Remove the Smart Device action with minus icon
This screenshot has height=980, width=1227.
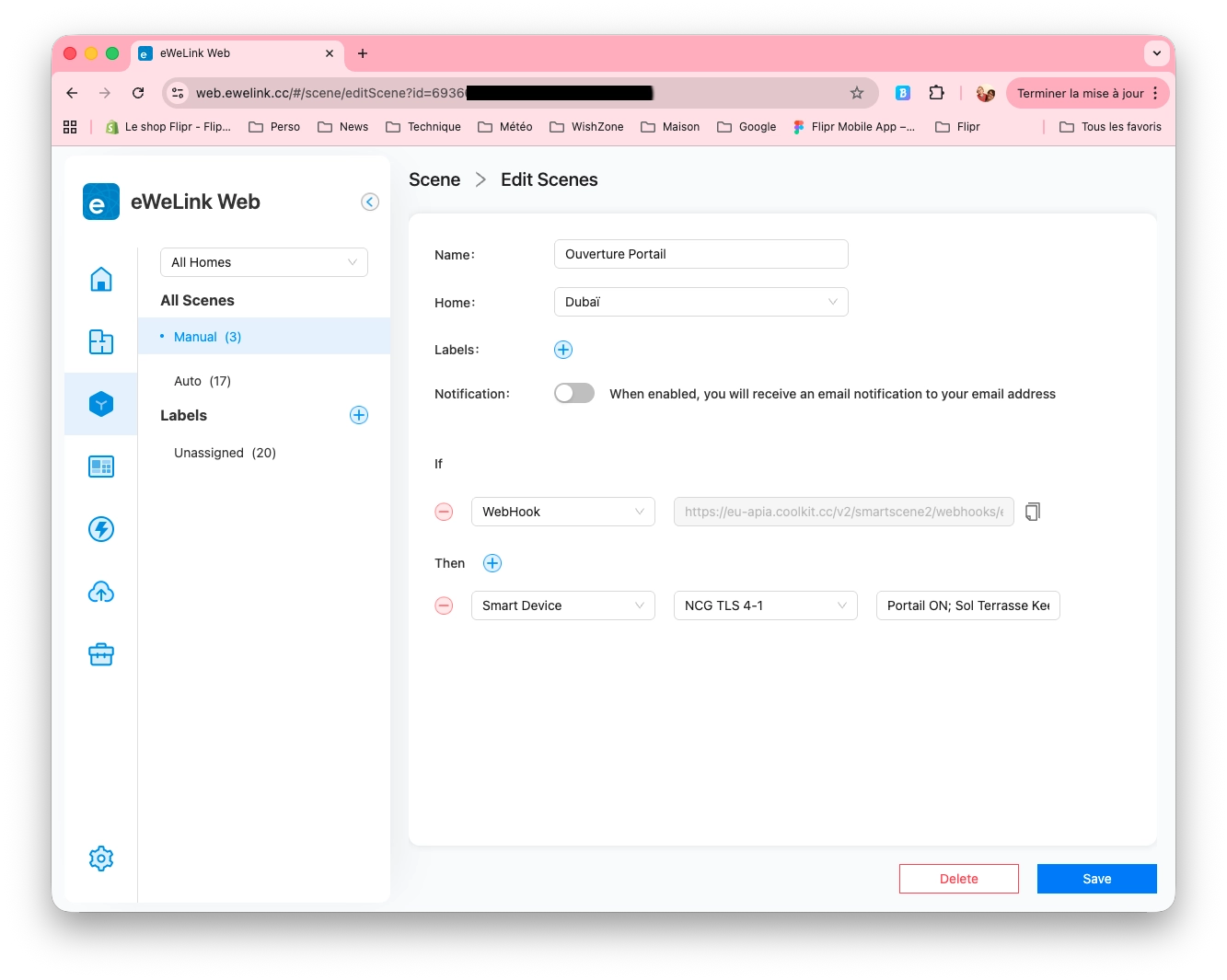(444, 605)
